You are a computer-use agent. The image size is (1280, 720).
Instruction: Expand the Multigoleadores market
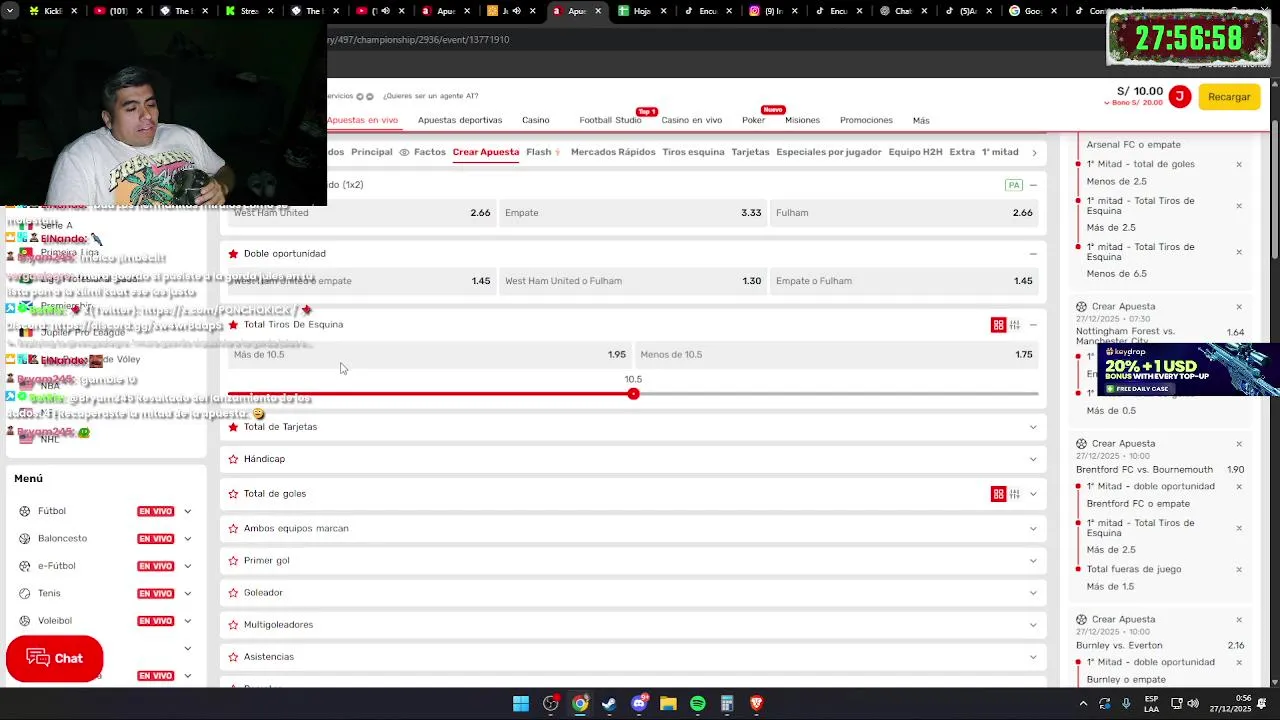coord(1033,625)
